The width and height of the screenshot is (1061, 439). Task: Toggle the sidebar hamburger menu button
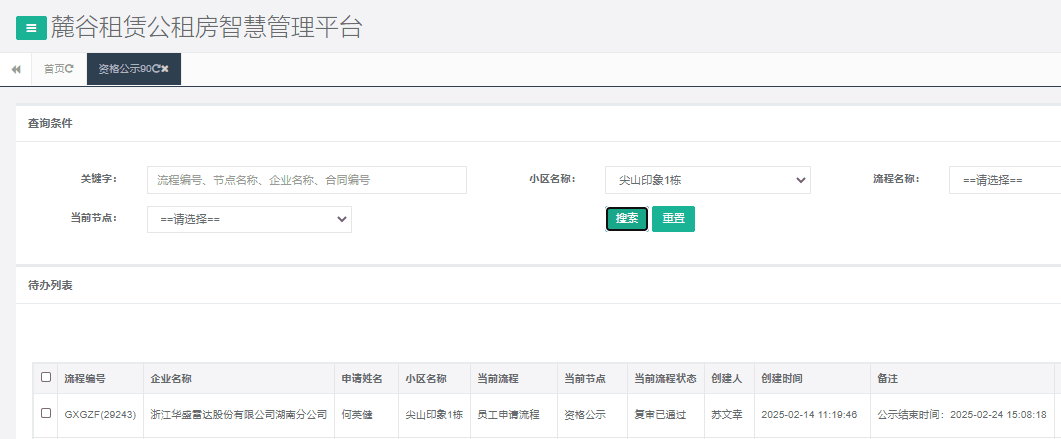point(31,28)
